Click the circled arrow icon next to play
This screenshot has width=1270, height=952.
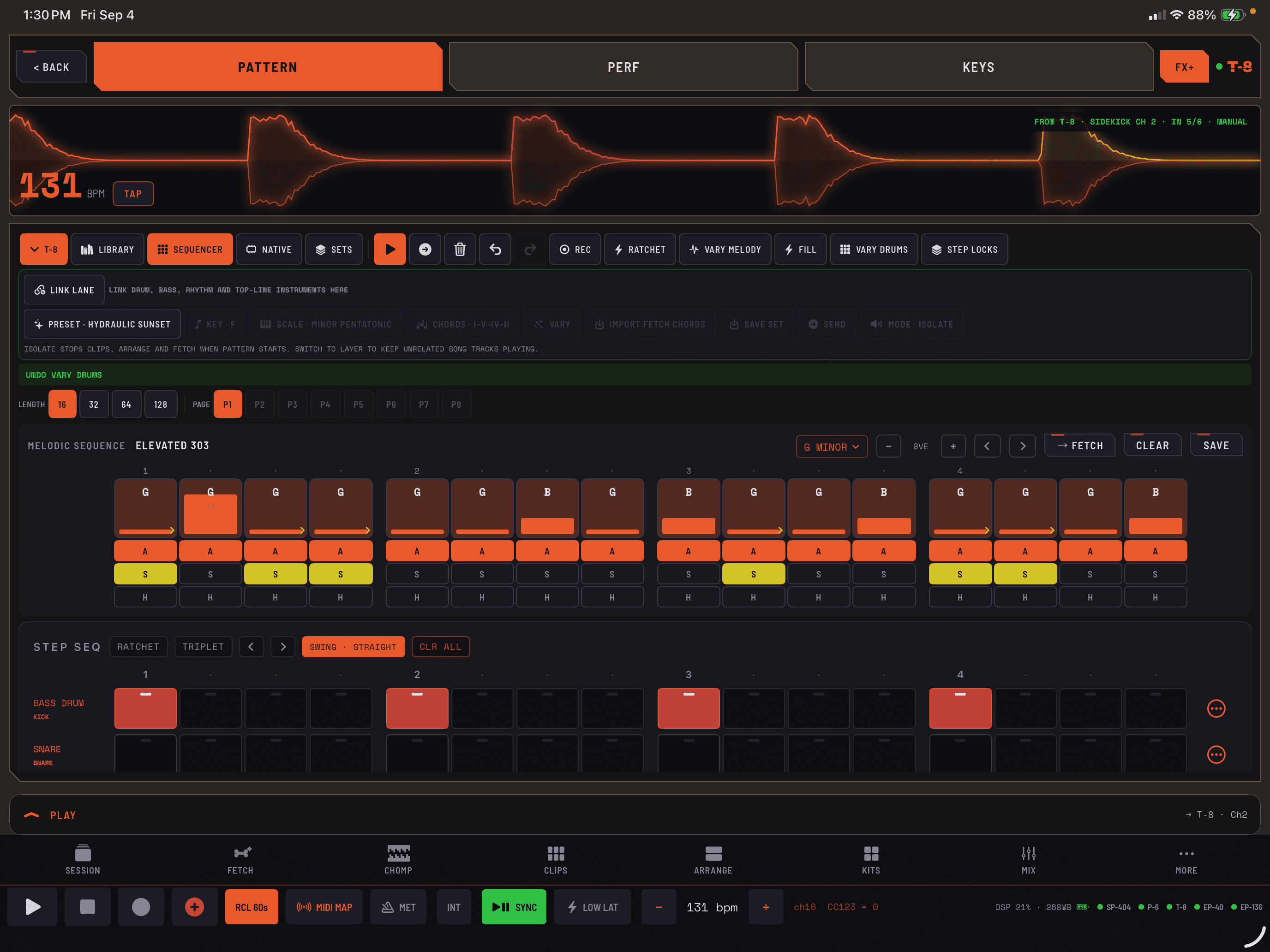click(x=425, y=249)
